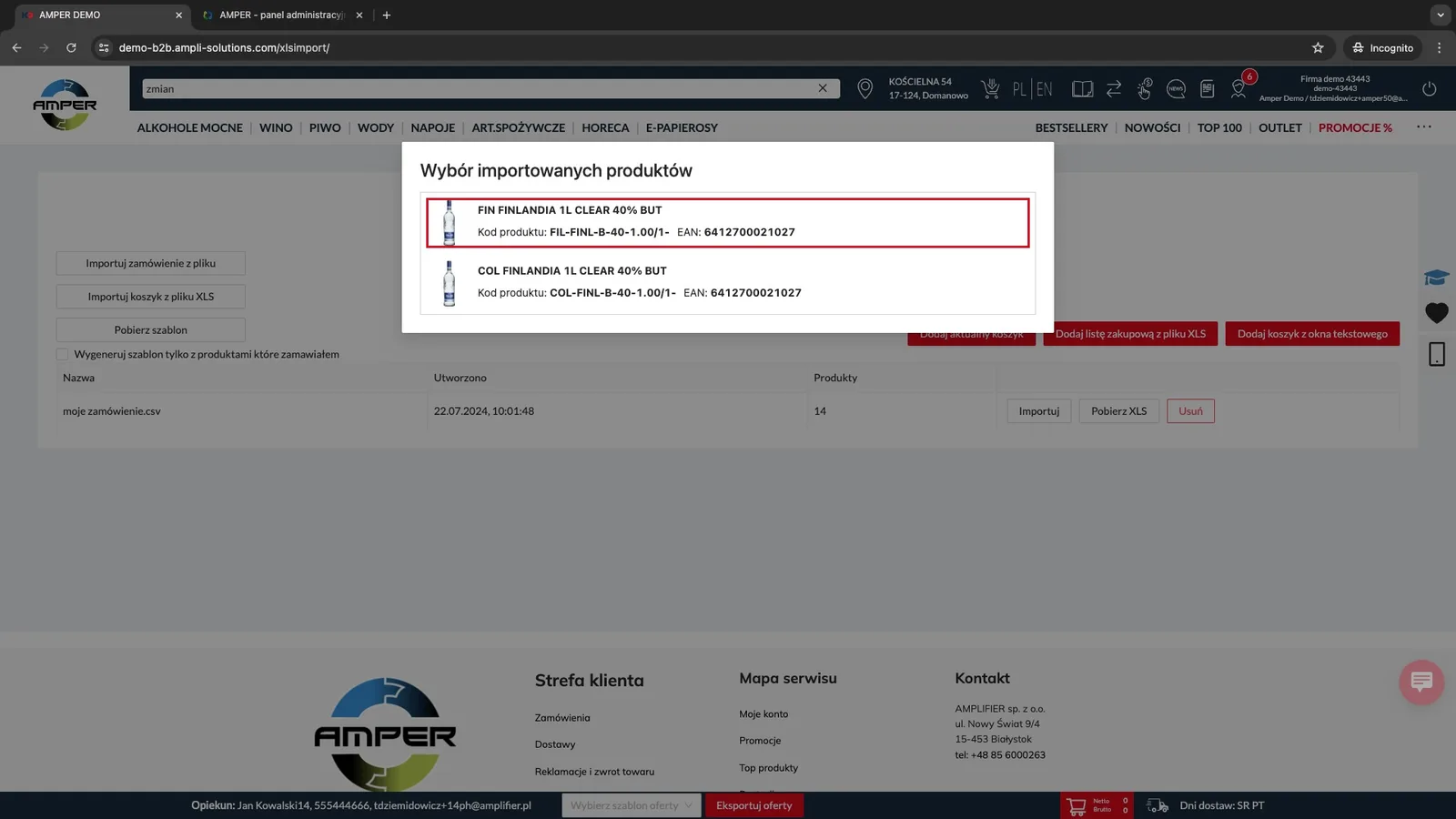Select FIN FINLANDIA 1L CLEAR product

pyautogui.click(x=727, y=222)
